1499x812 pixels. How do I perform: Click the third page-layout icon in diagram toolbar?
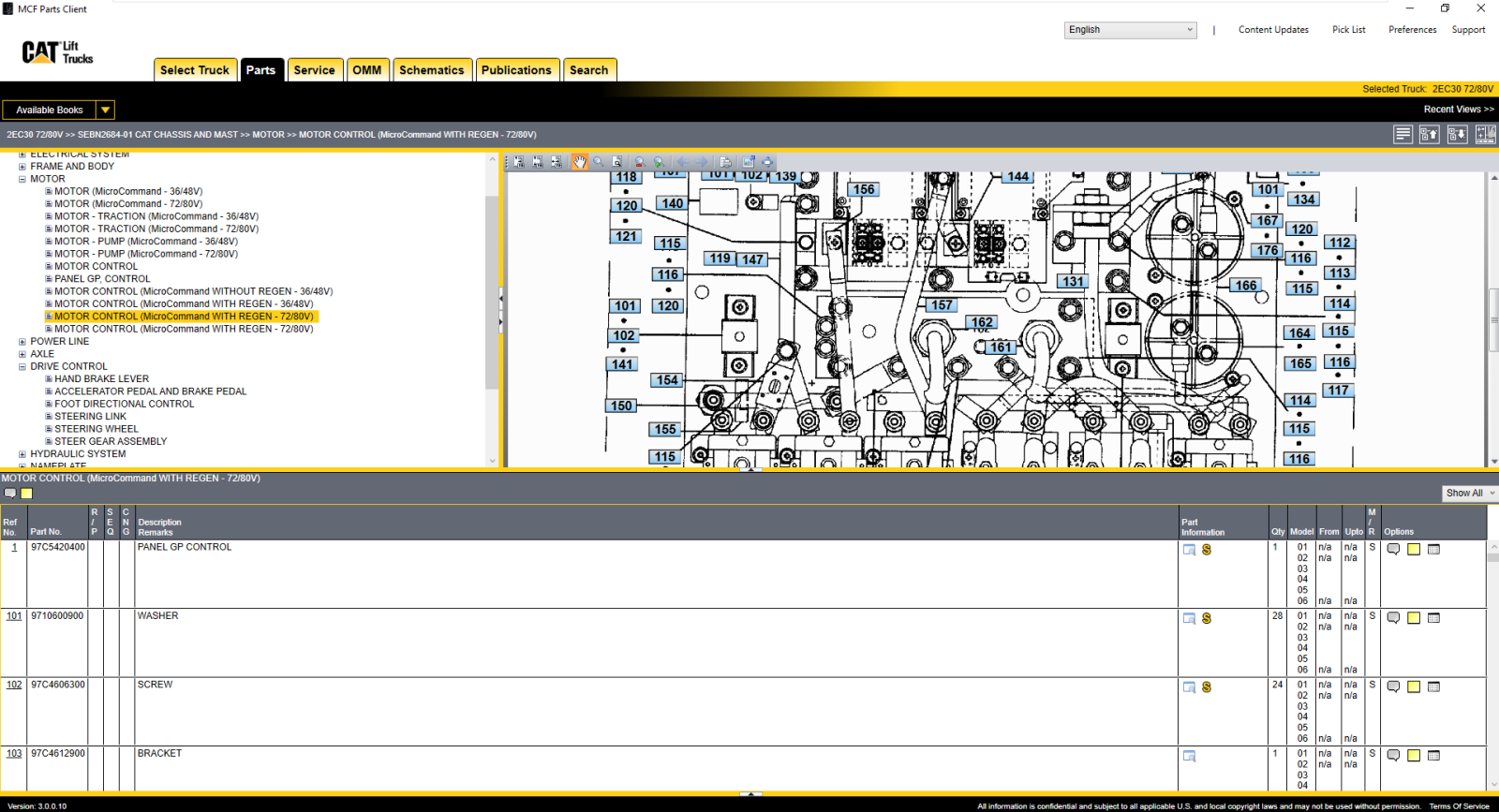tap(557, 162)
